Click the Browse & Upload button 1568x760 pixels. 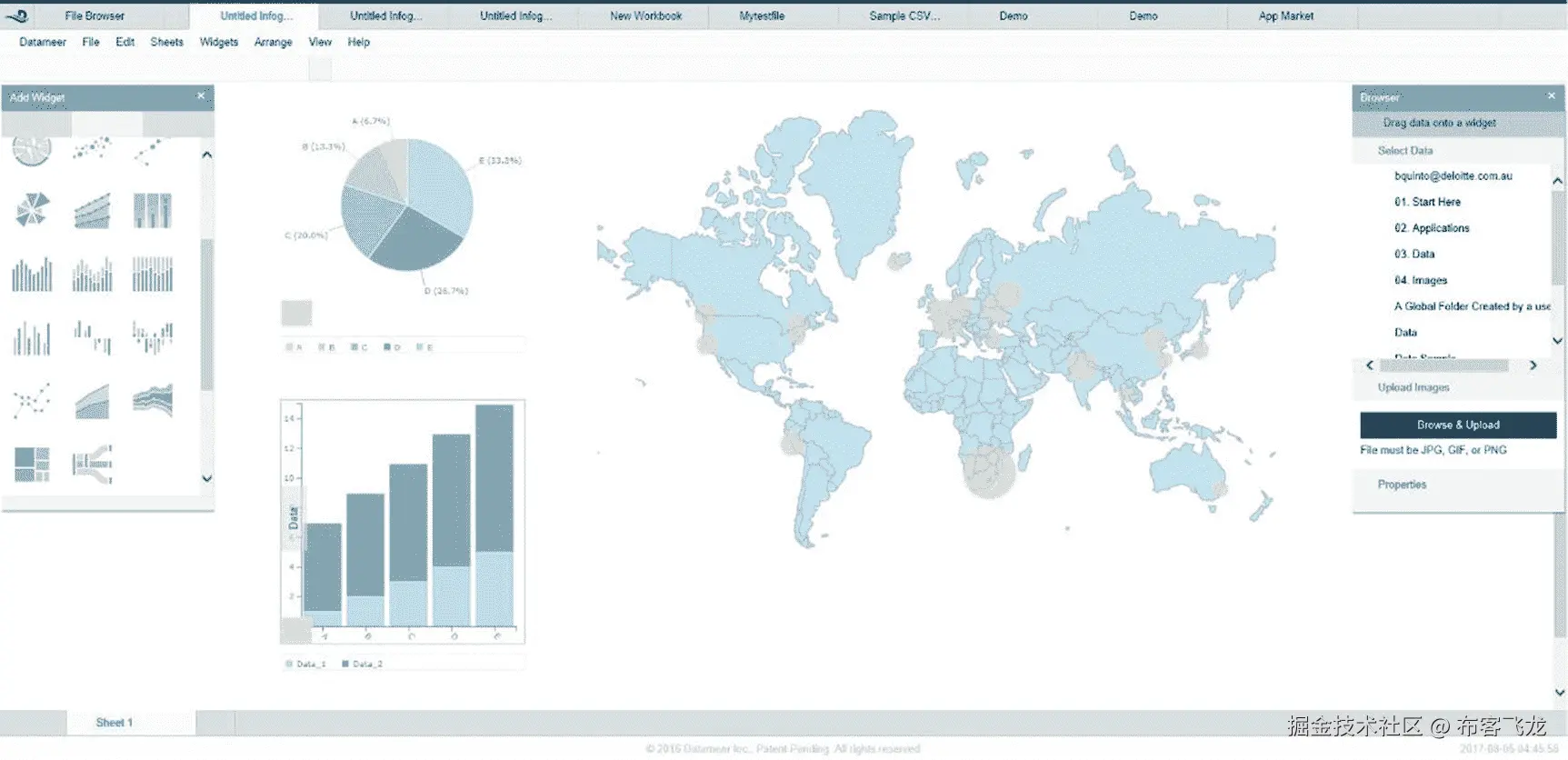pos(1458,425)
